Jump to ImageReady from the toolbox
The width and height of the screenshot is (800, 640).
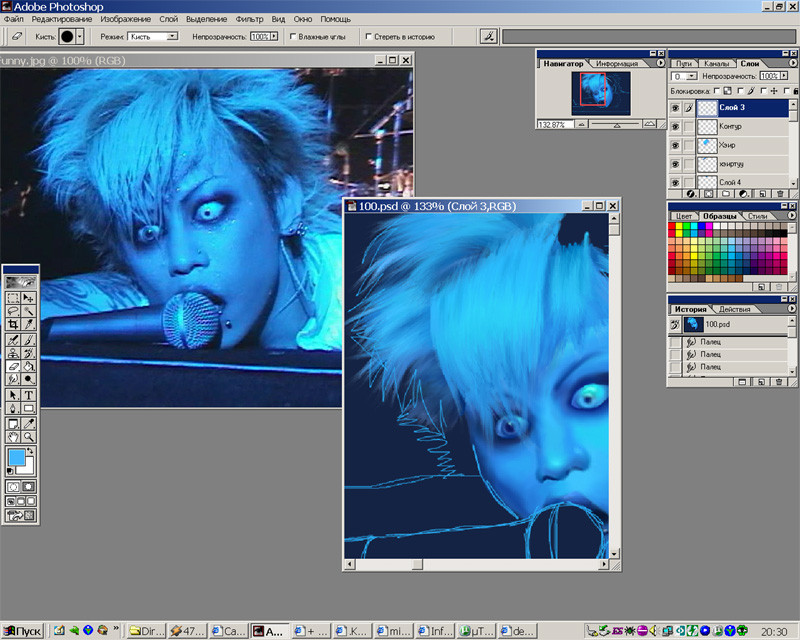20,515
